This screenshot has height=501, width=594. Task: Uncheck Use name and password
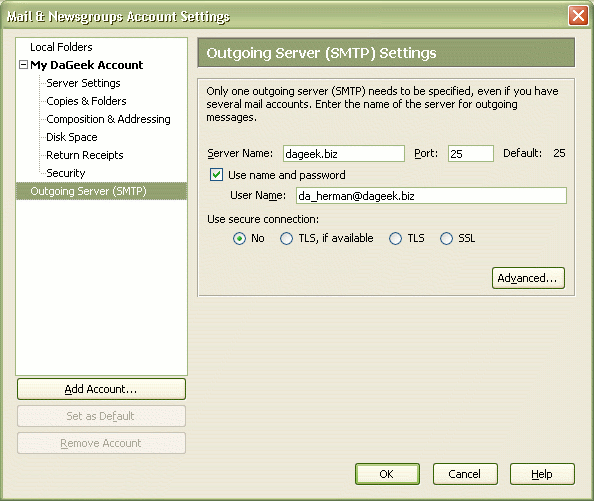(x=216, y=175)
